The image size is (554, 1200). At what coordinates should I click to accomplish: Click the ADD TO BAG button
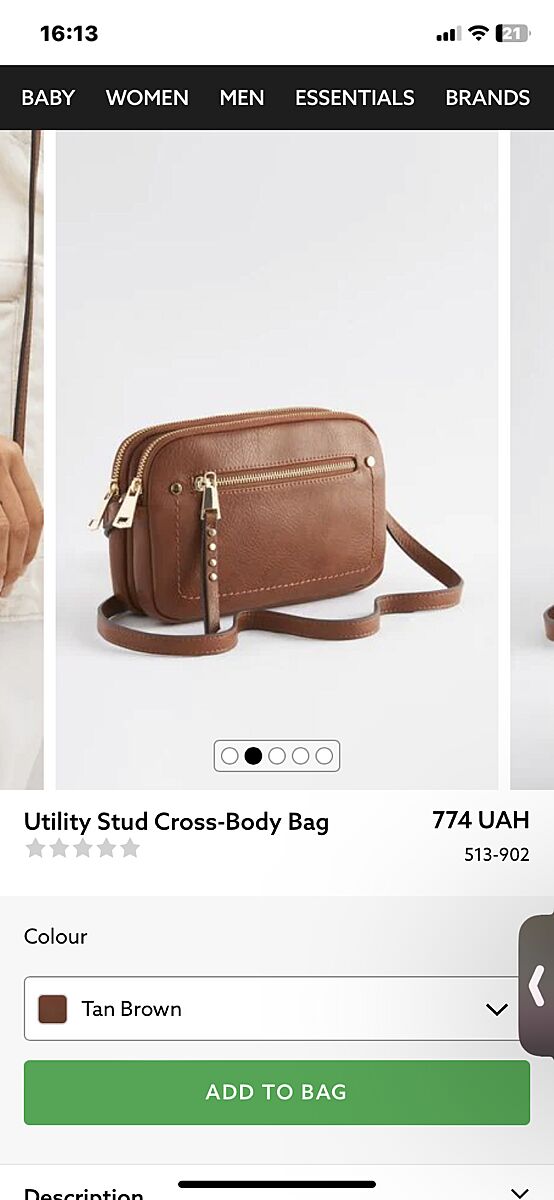click(x=277, y=1092)
